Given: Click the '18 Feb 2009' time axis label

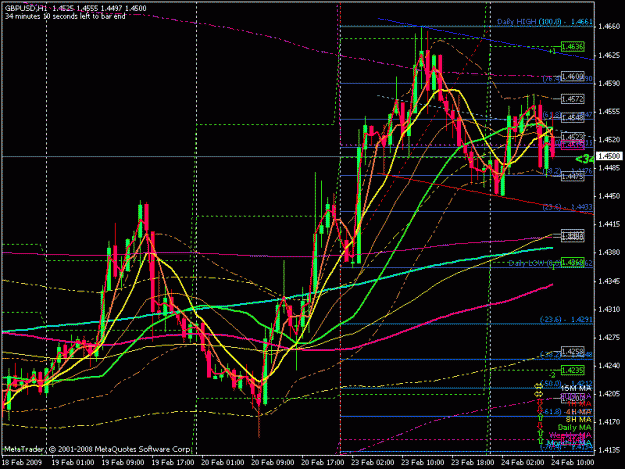Looking at the screenshot, I should (x=22, y=463).
